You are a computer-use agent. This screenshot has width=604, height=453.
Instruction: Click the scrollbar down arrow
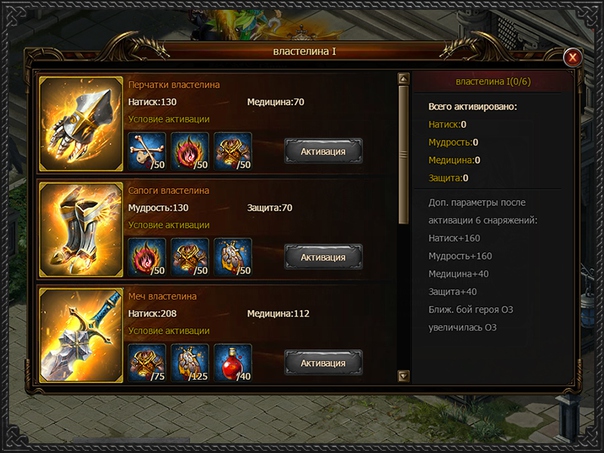403,376
